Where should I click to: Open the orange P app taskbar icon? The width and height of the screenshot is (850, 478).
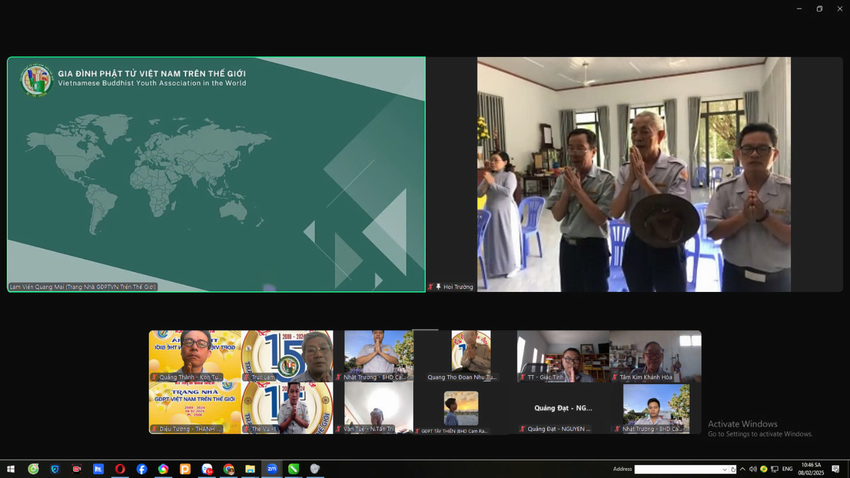(185, 469)
